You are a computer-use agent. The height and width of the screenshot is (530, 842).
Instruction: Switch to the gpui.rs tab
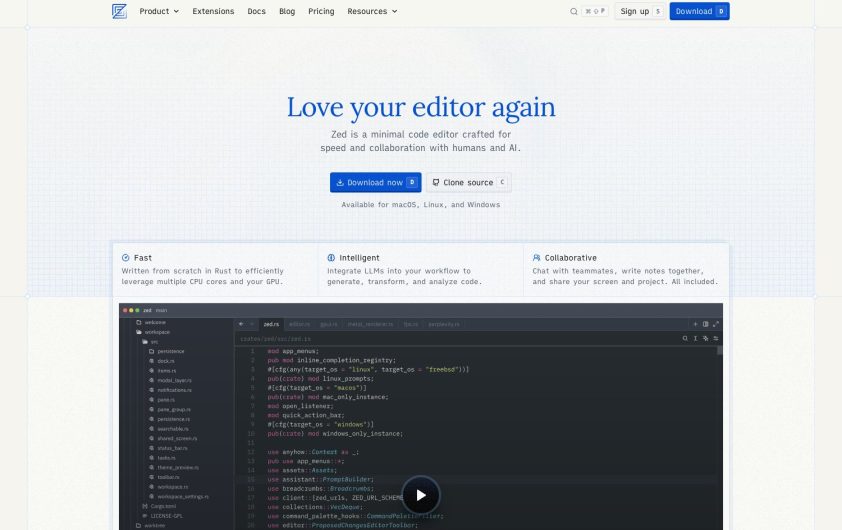click(x=329, y=324)
